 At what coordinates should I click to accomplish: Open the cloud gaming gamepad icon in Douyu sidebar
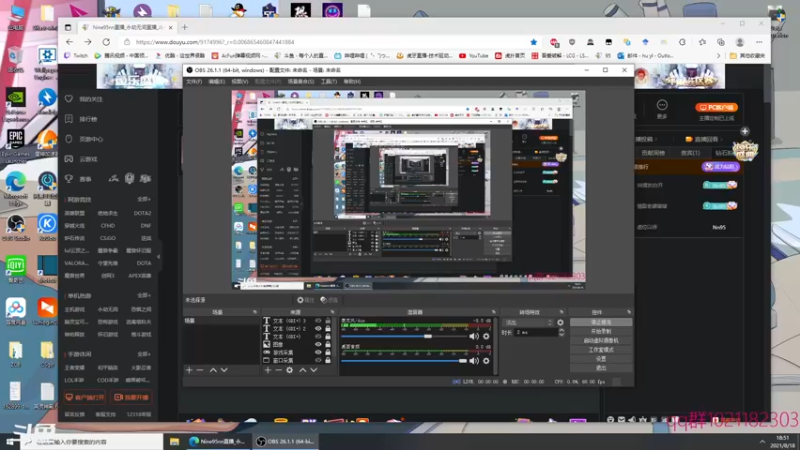coord(69,159)
